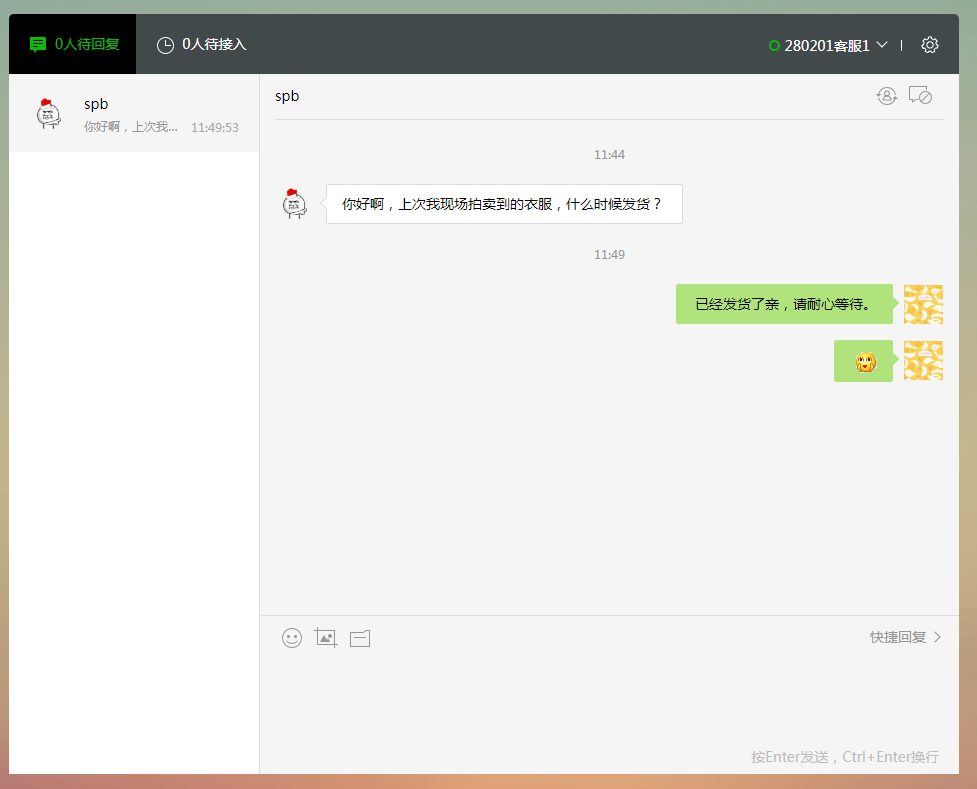The width and height of the screenshot is (977, 789).
Task: Open the emoji picker smiley icon
Action: [x=292, y=638]
